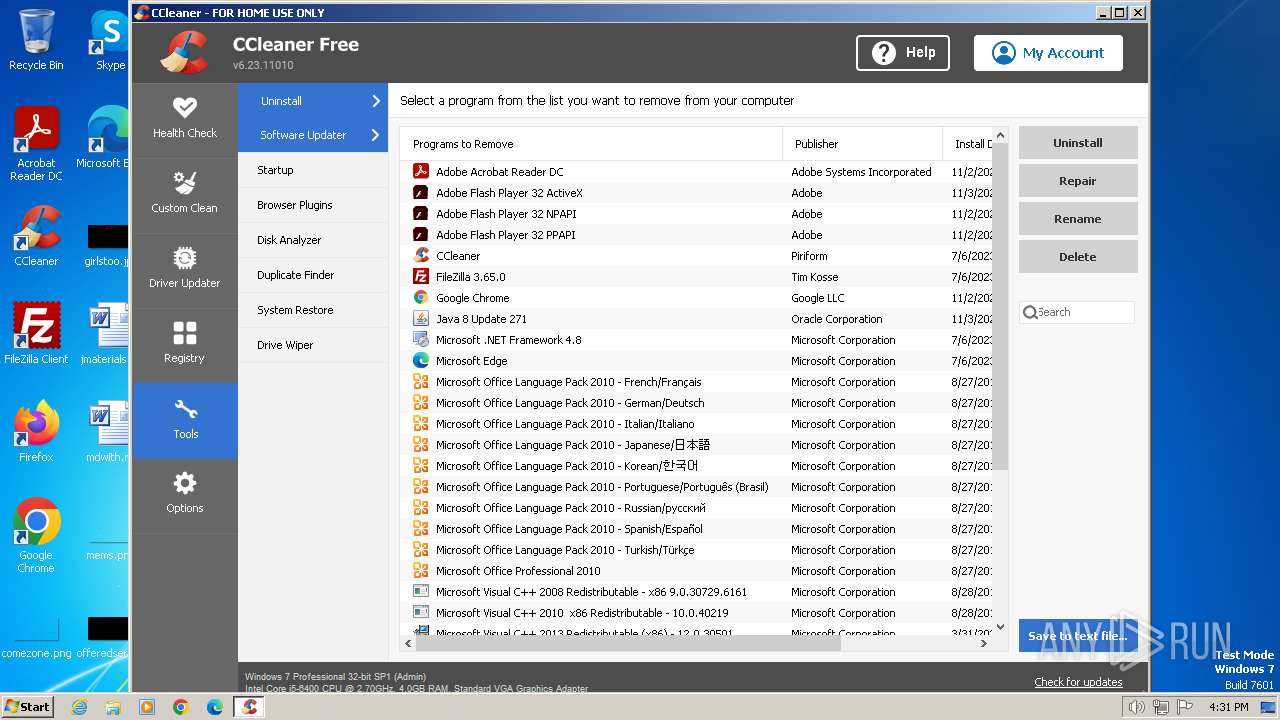Click the CCleaner logo in the header
The image size is (1280, 720).
point(184,53)
